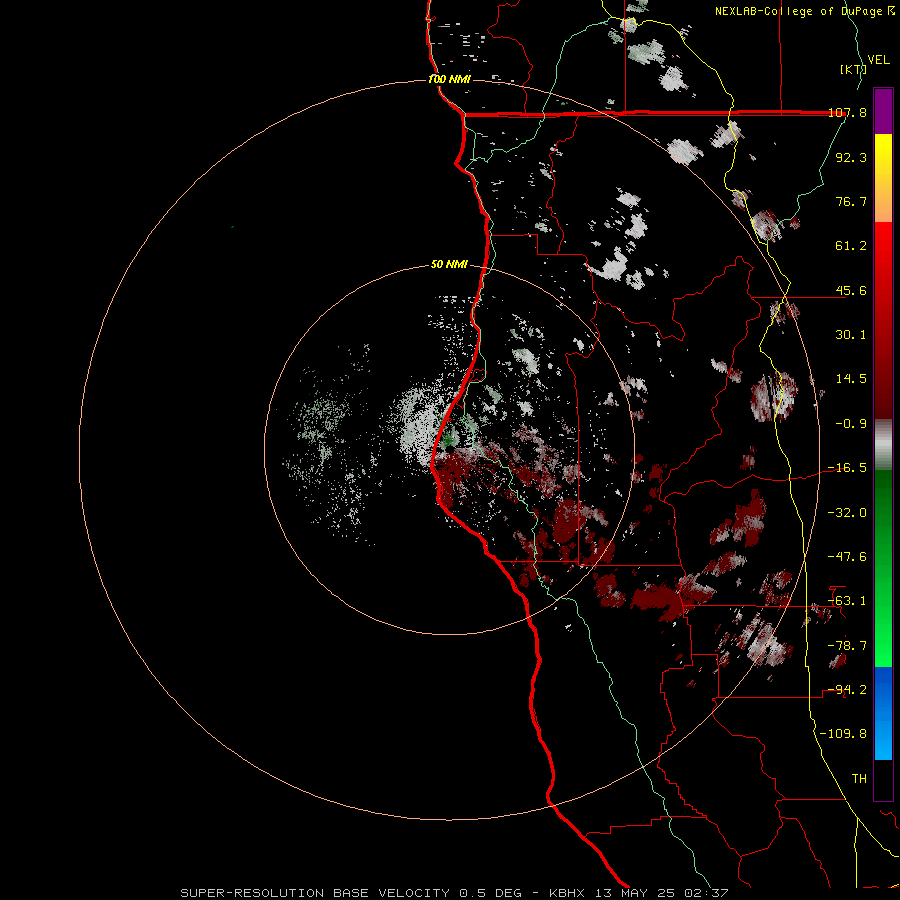Click the VEL legend heading
Viewport: 900px width, 900px height.
[x=878, y=60]
